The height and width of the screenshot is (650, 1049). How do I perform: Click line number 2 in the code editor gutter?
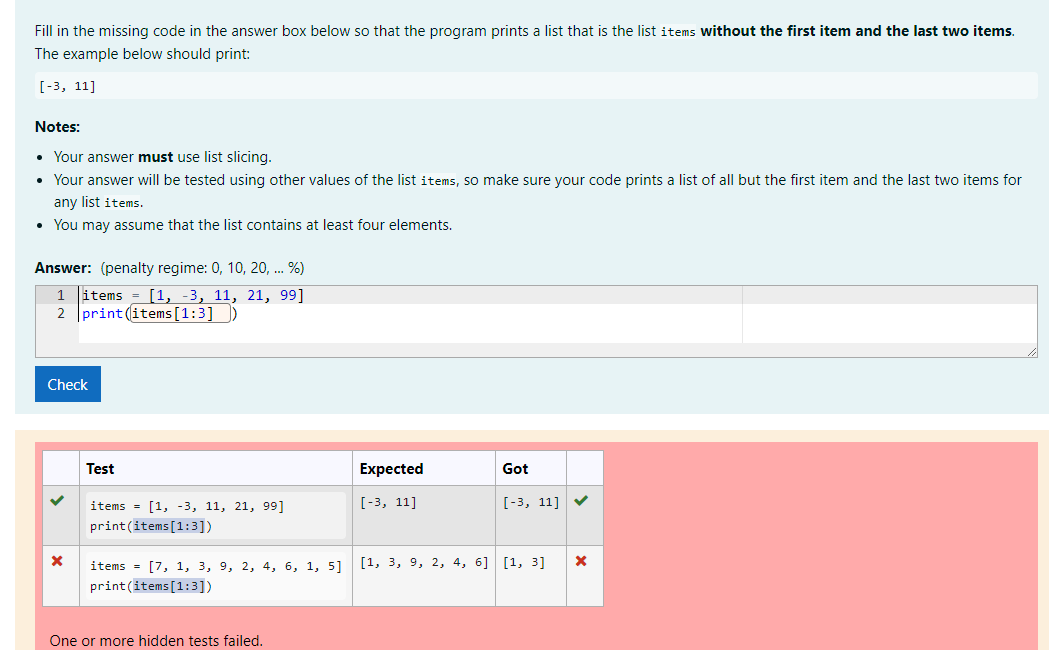coord(60,313)
